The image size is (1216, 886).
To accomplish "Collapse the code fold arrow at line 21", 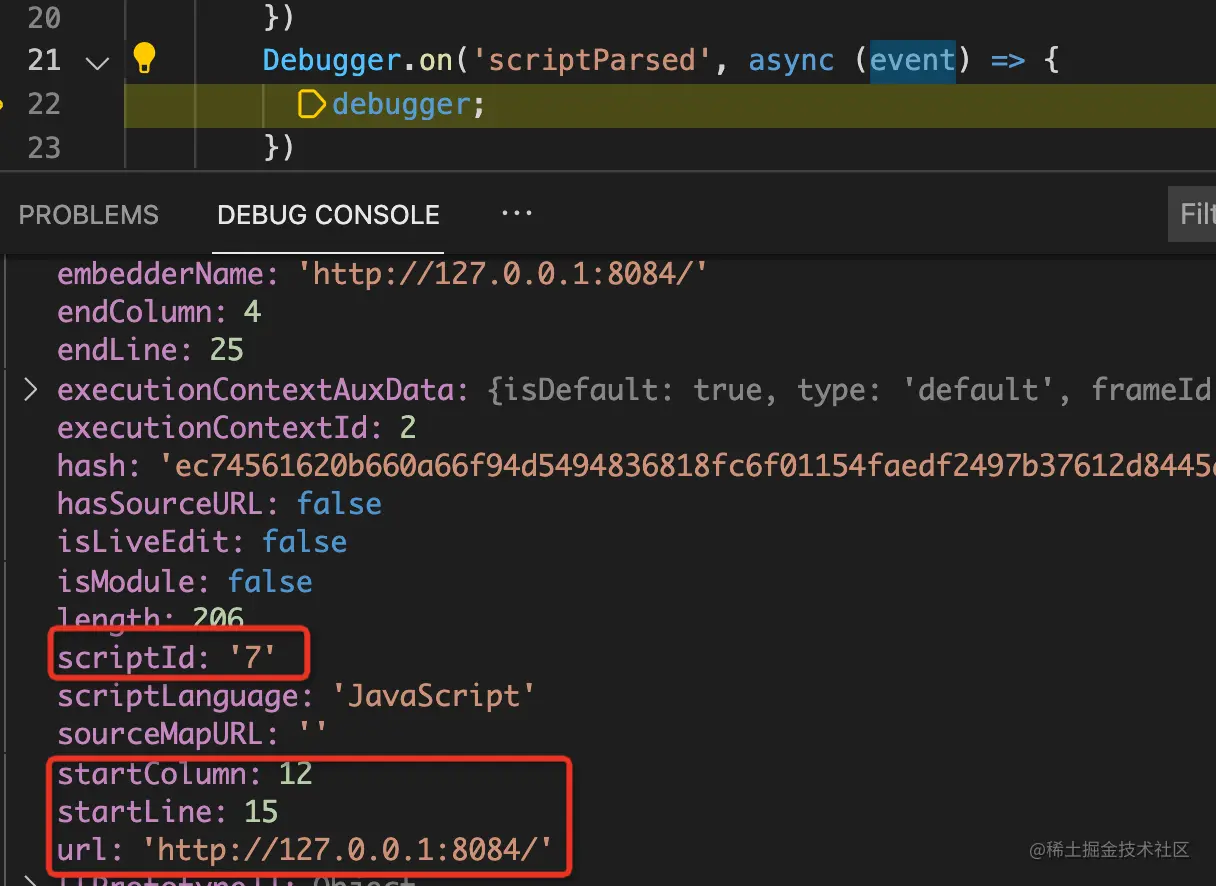I will point(97,62).
